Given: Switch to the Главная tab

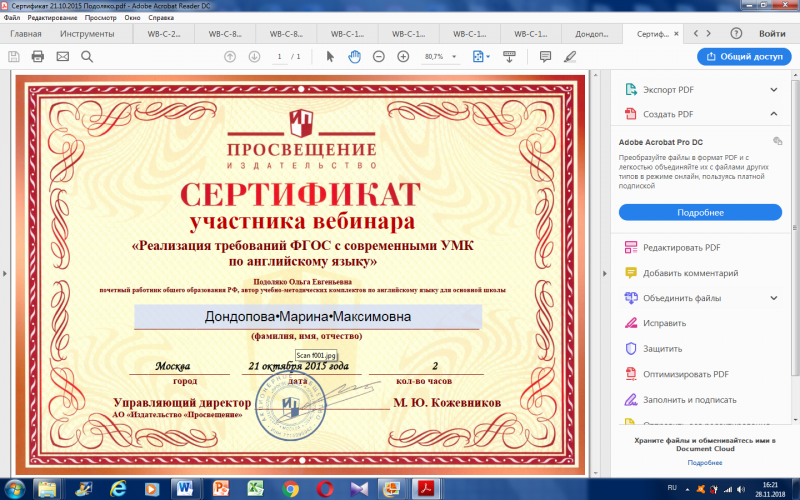Looking at the screenshot, I should click(26, 34).
